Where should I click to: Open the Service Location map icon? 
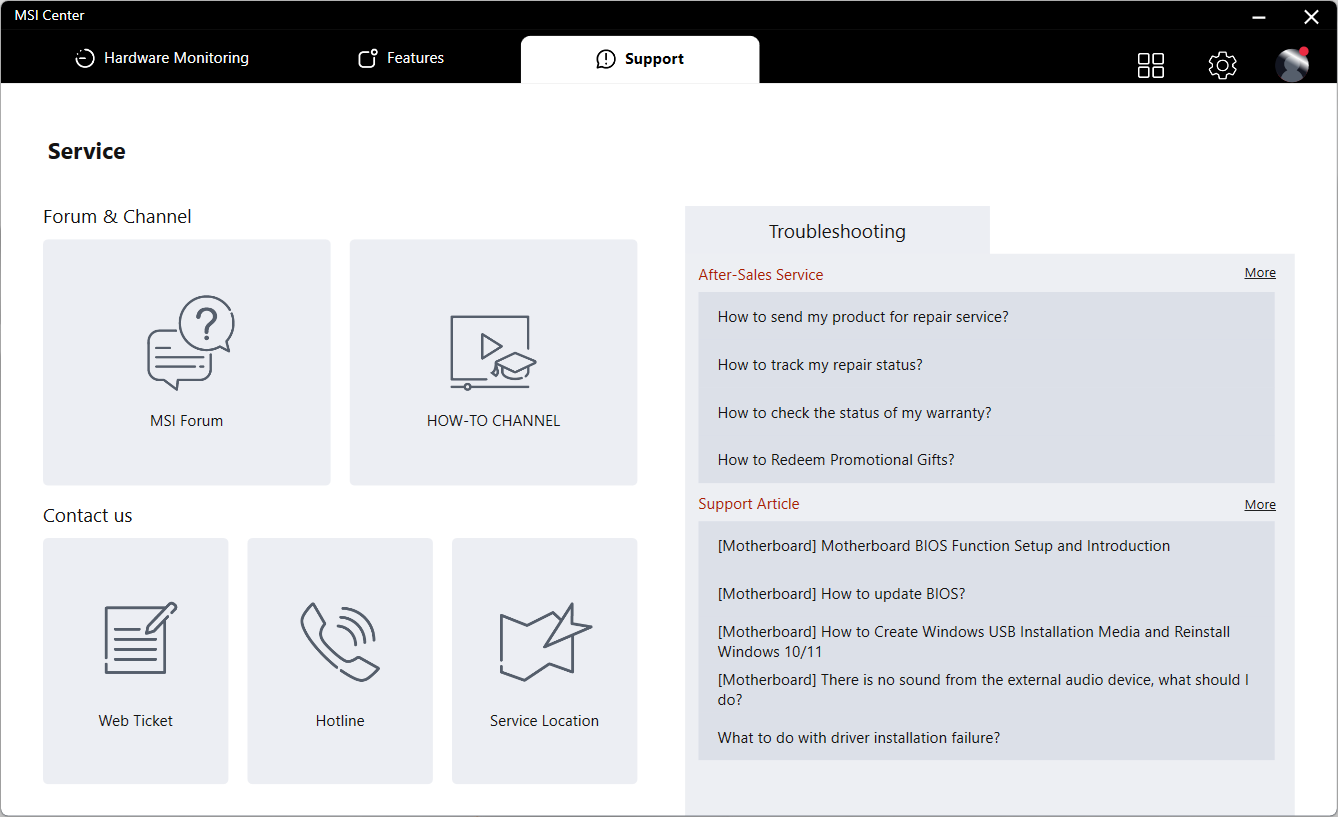tap(545, 642)
